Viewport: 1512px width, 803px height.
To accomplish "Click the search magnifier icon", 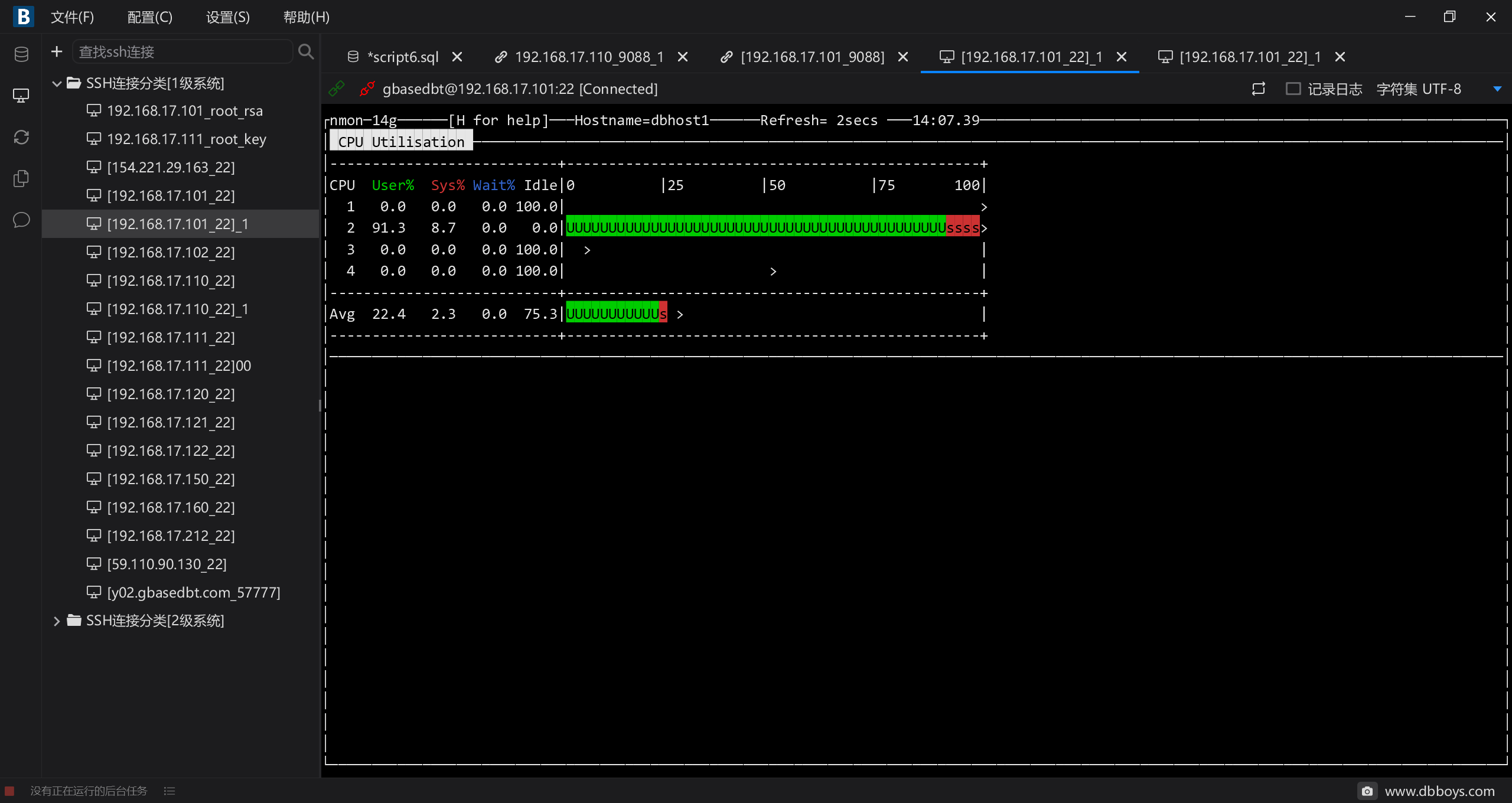I will click(x=306, y=52).
